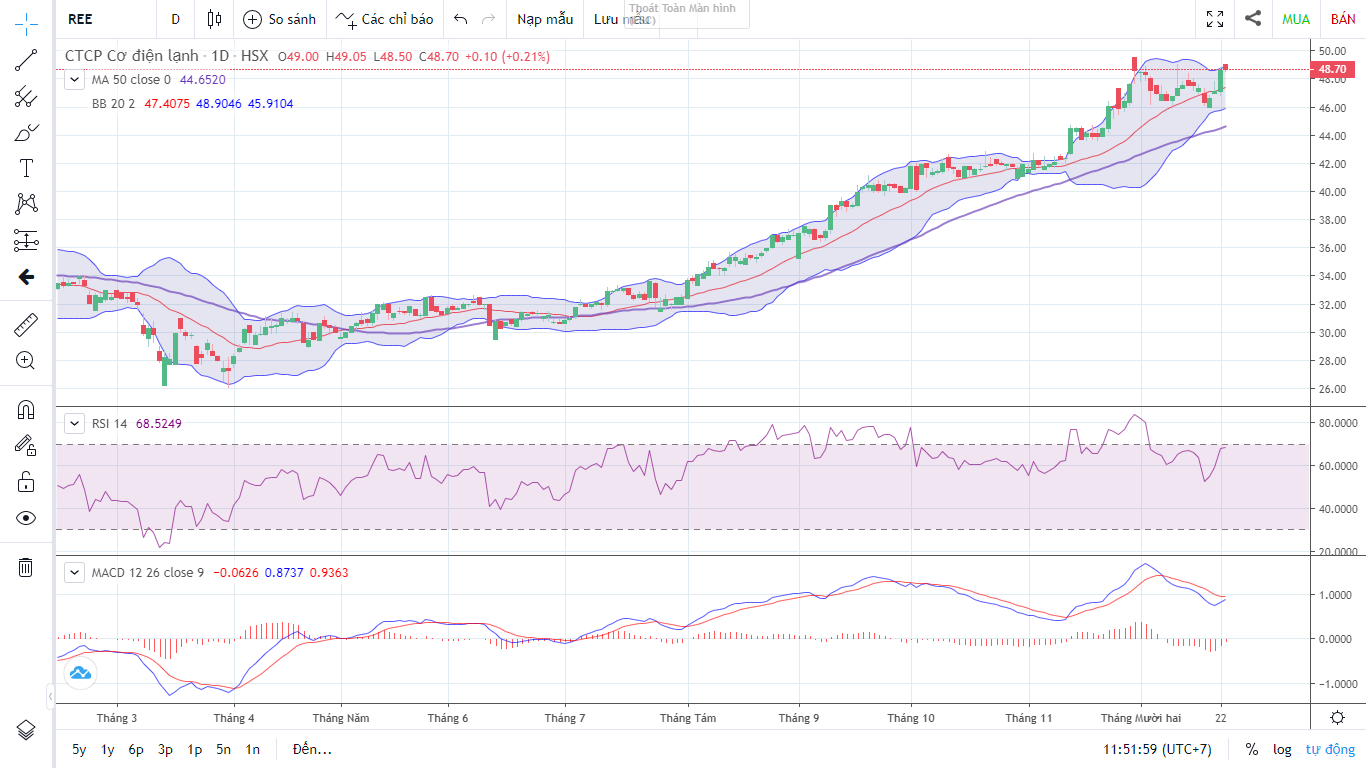Click the cloud icon in MACD pane
Screen dimensions: 1366x768
pos(80,673)
